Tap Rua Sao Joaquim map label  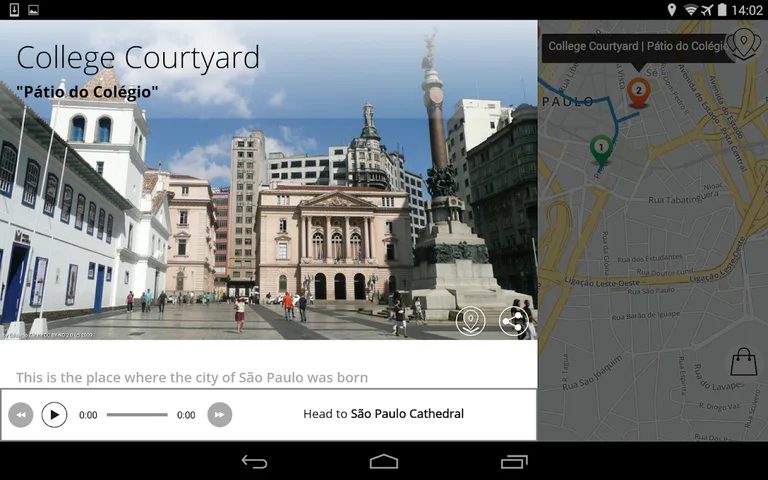point(592,373)
